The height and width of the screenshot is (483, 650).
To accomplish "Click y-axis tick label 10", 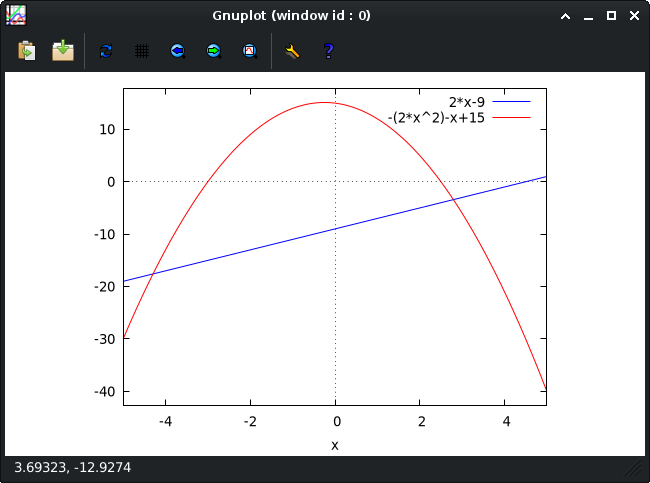I will pos(107,130).
